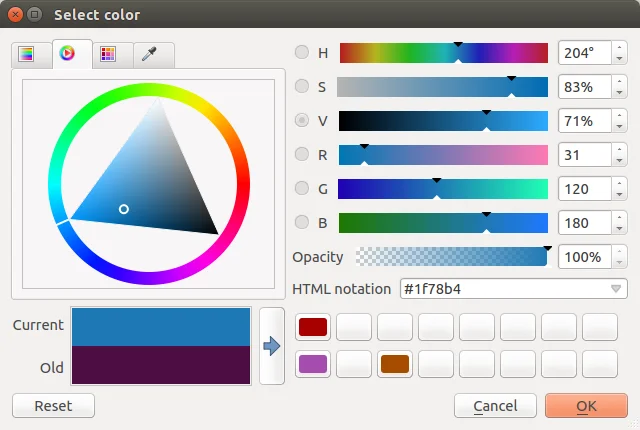
Task: Click the Opacity slider bar
Action: [x=451, y=257]
